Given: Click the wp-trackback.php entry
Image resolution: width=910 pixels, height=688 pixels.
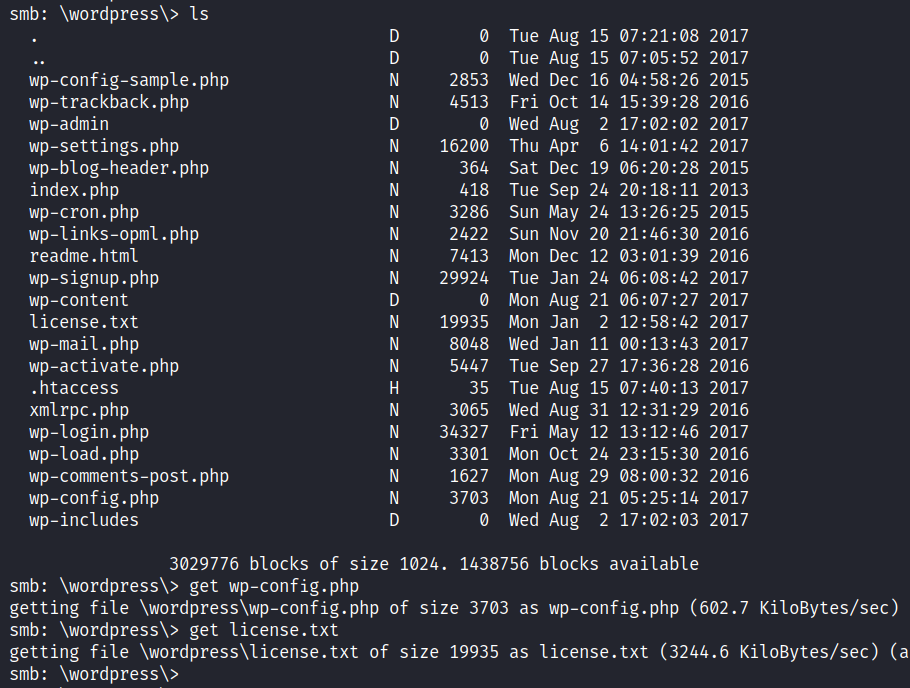Looking at the screenshot, I should click(x=109, y=102).
